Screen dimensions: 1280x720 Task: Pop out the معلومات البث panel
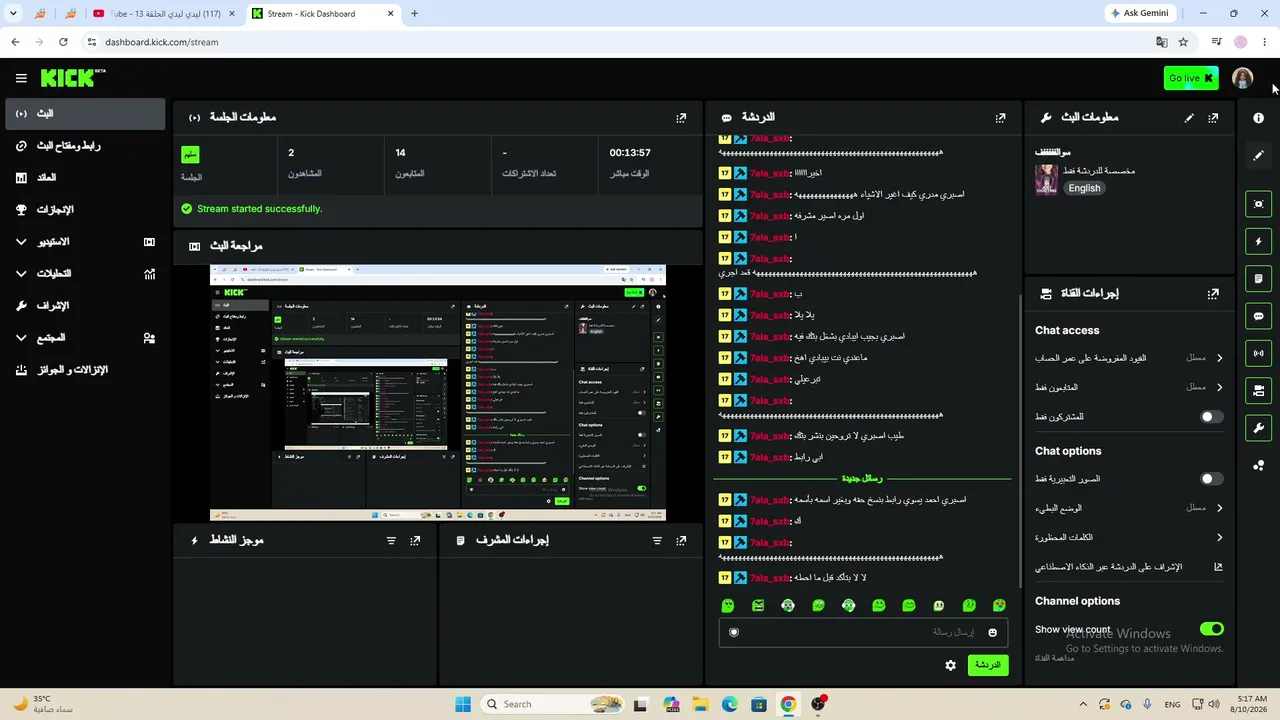tap(1213, 118)
